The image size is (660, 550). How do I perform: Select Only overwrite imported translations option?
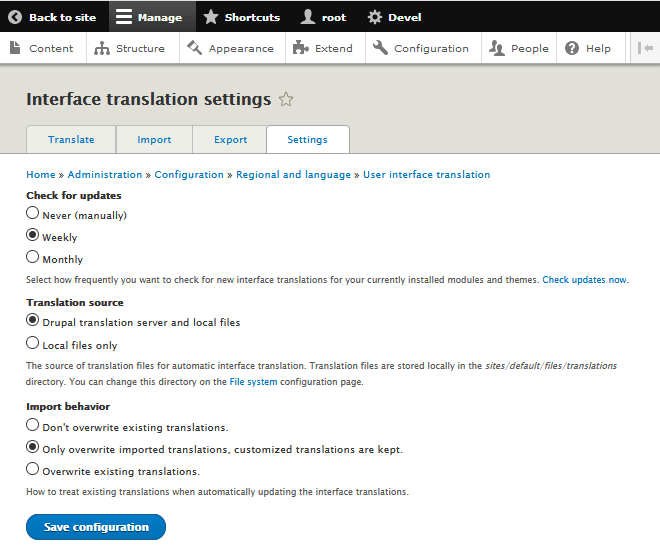pyautogui.click(x=32, y=447)
